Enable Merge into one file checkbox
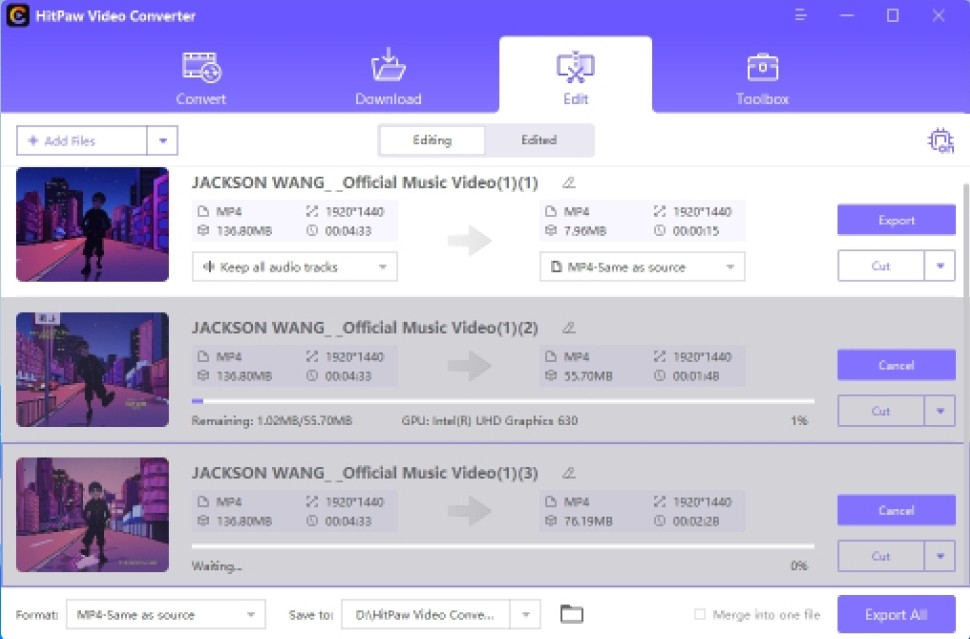This screenshot has height=639, width=970. point(700,614)
